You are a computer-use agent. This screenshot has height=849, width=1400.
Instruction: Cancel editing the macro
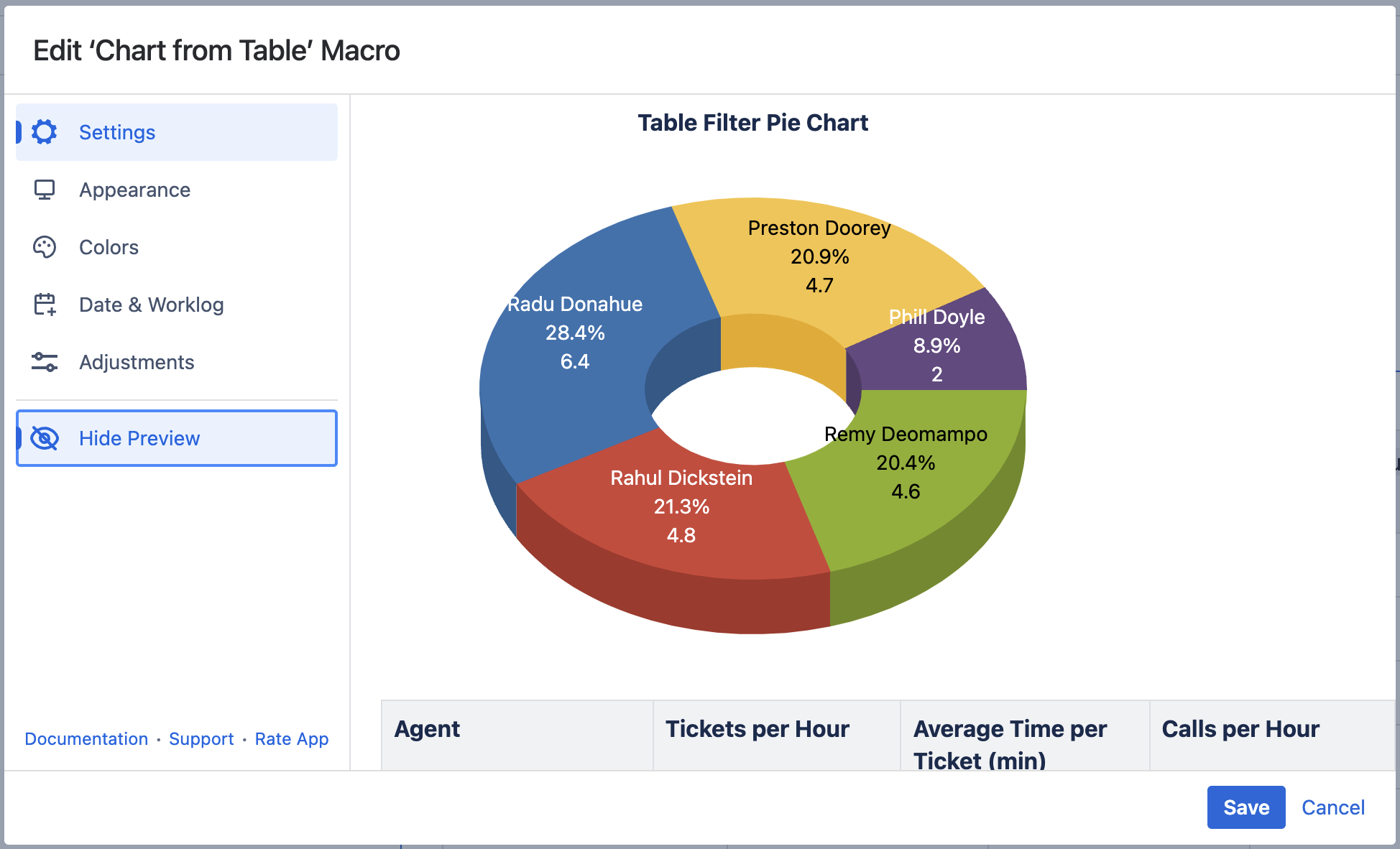(1332, 807)
